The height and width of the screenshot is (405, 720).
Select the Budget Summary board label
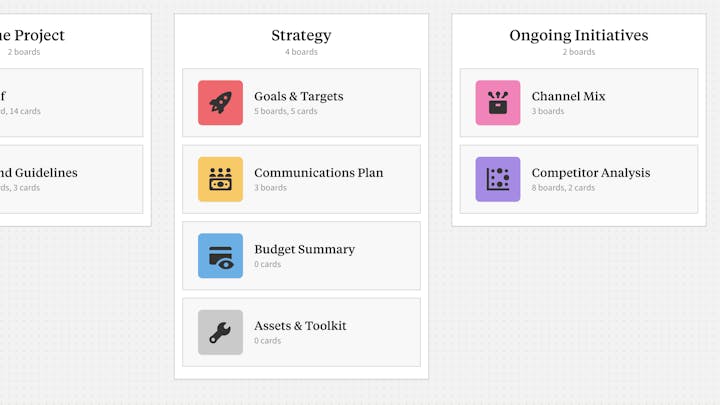click(304, 249)
